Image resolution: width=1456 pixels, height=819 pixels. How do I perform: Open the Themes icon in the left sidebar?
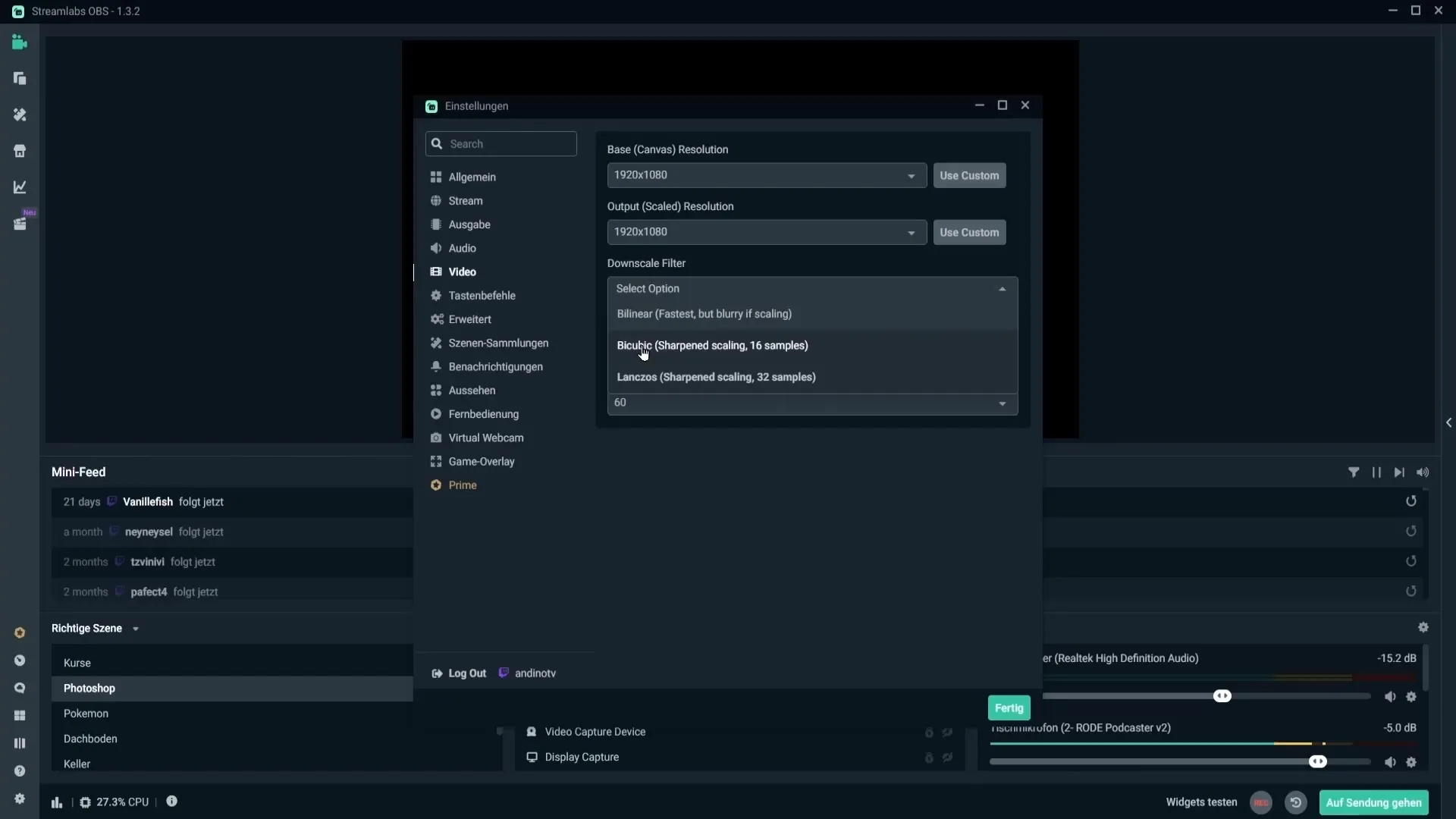point(20,115)
